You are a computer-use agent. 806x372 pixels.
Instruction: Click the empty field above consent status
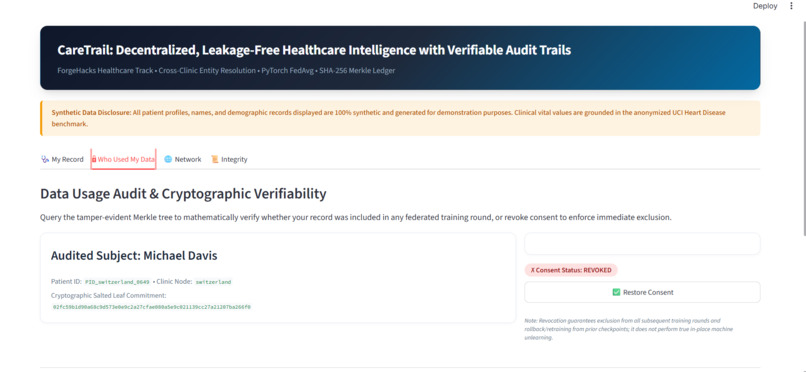click(x=642, y=244)
